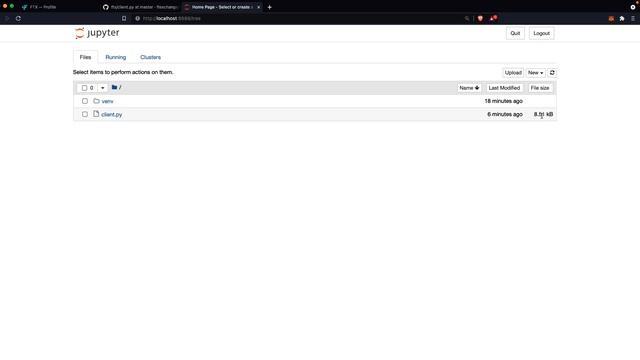The height and width of the screenshot is (360, 640).
Task: Click the client.py file icon
Action: [96, 114]
